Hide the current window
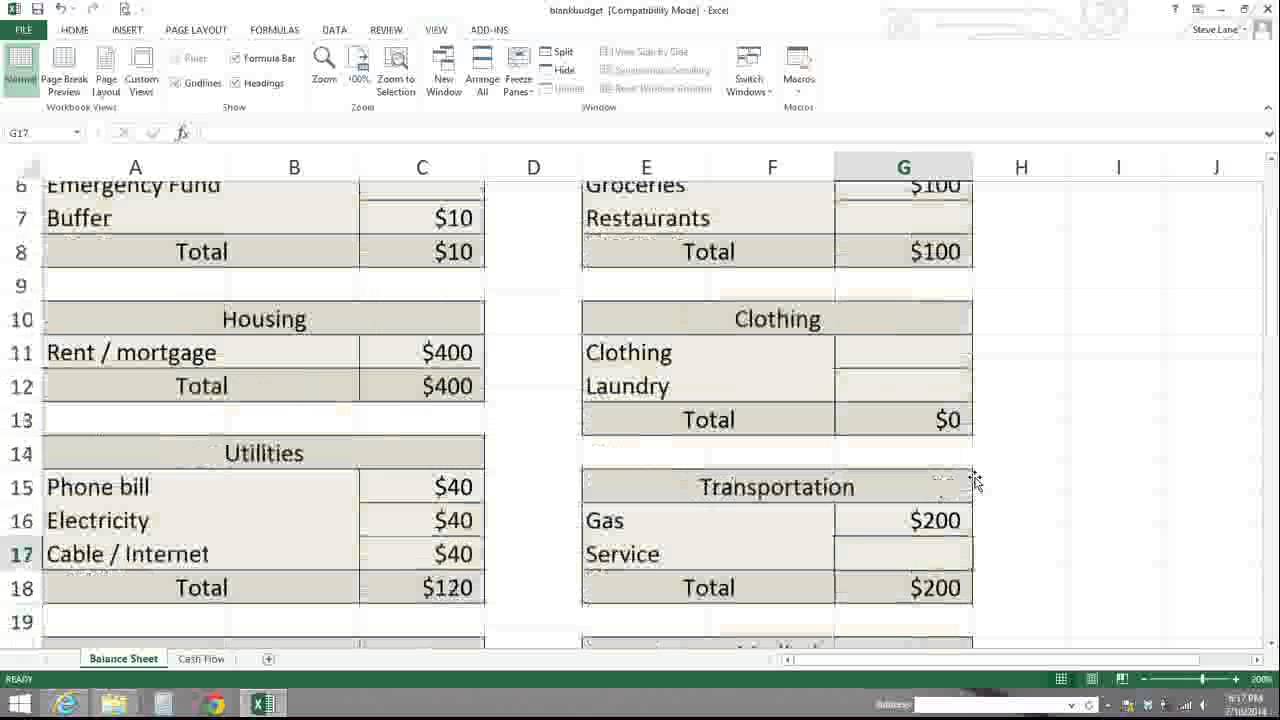Image resolution: width=1280 pixels, height=720 pixels. pyautogui.click(x=557, y=70)
